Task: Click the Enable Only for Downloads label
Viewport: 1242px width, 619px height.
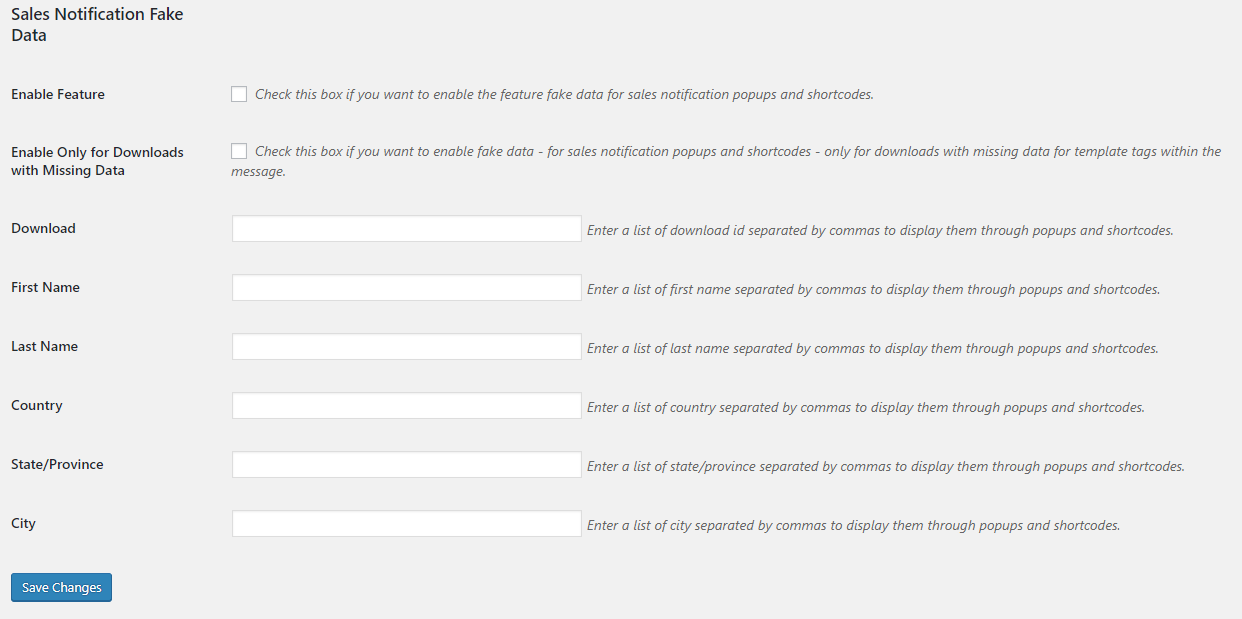Action: (97, 161)
